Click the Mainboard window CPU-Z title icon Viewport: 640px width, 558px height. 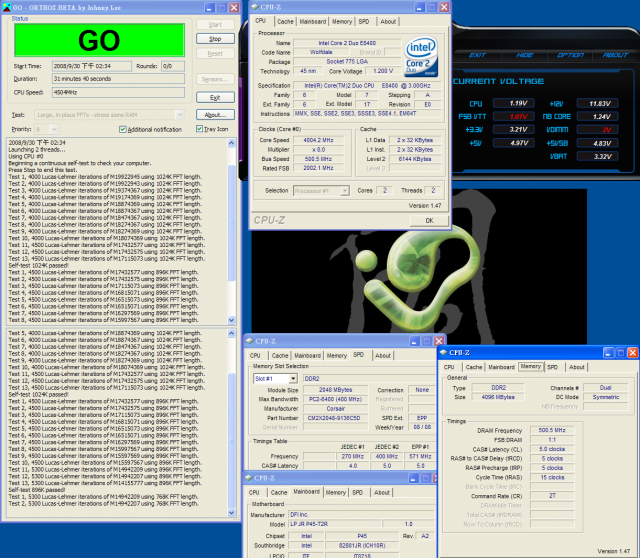[249, 478]
